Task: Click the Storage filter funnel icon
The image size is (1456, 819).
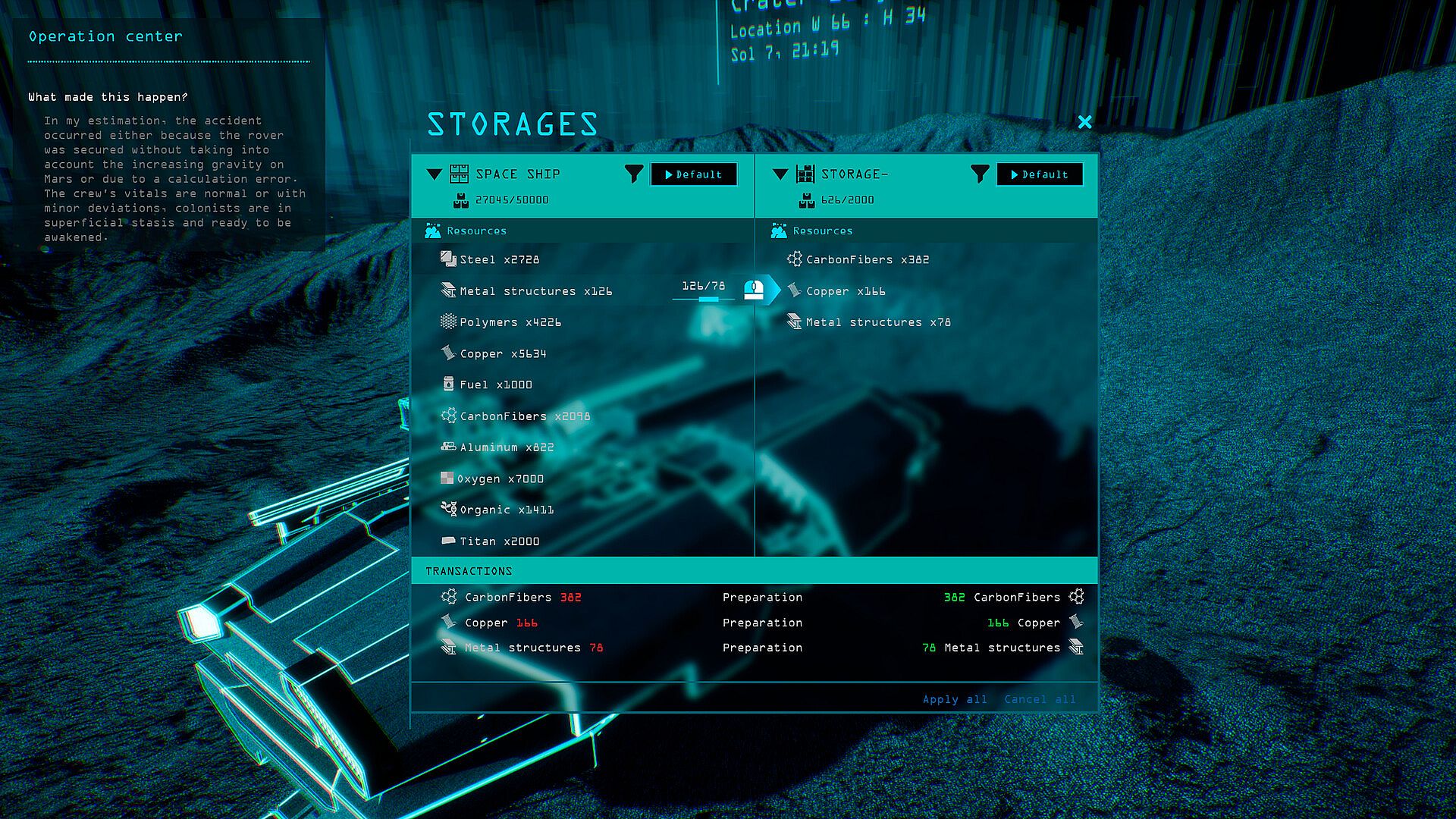Action: pyautogui.click(x=980, y=174)
